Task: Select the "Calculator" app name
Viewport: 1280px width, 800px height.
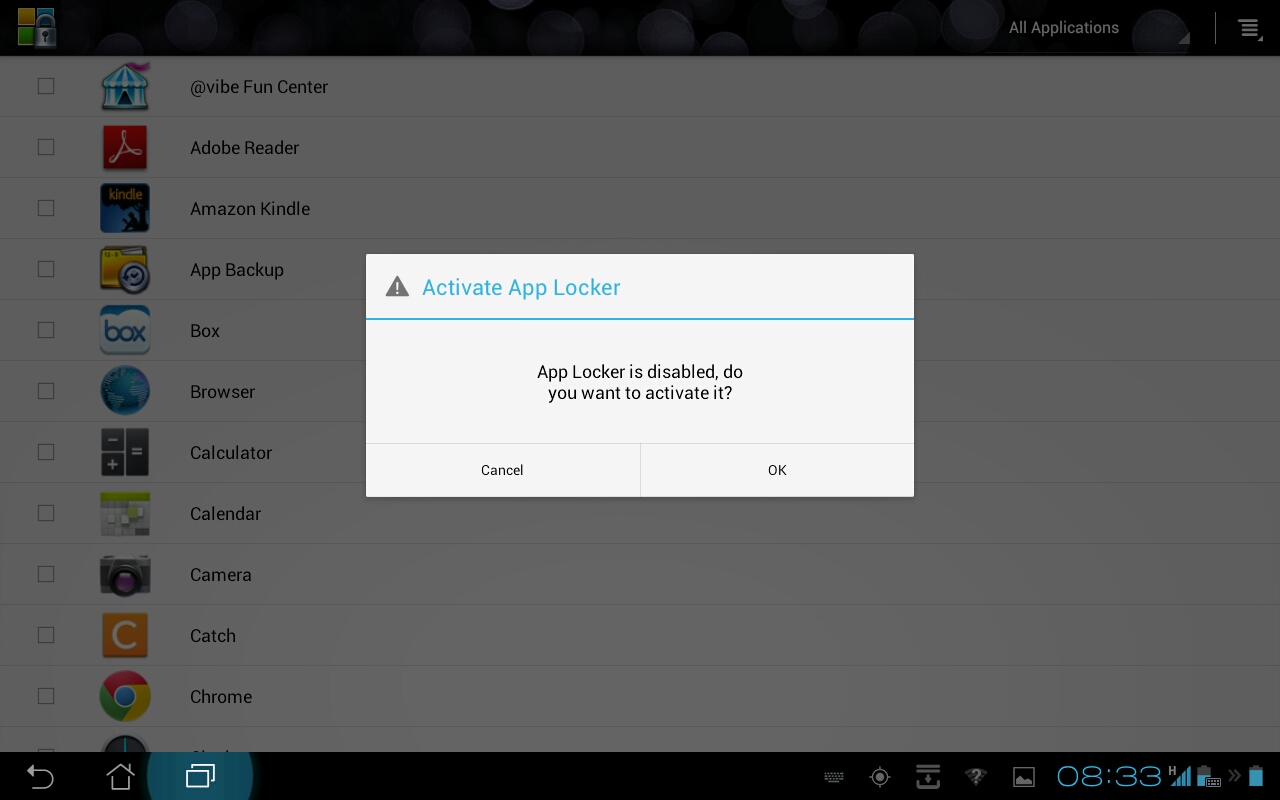Action: click(231, 453)
